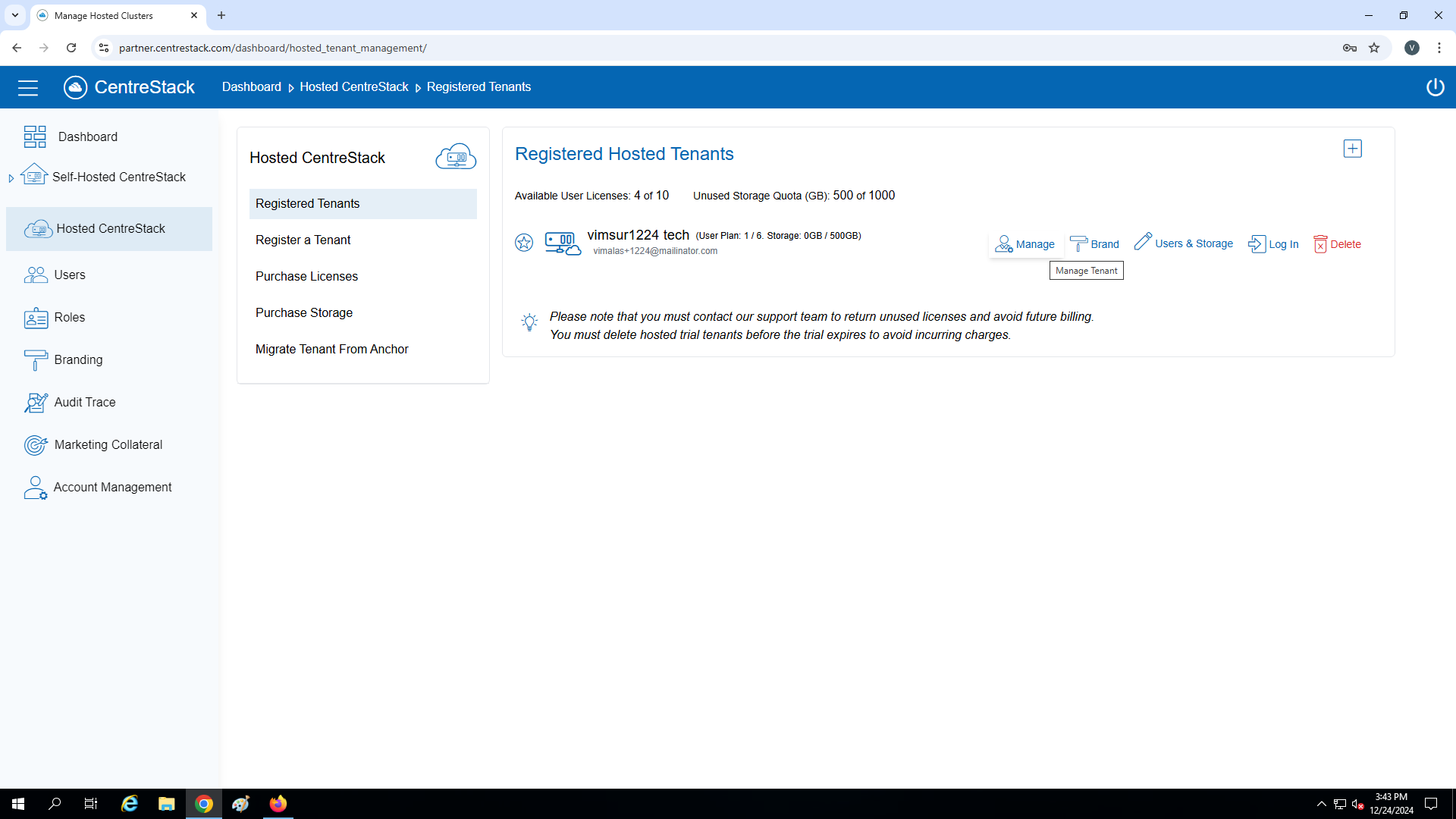Open a new browser tab
1456x819 pixels.
click(x=221, y=15)
